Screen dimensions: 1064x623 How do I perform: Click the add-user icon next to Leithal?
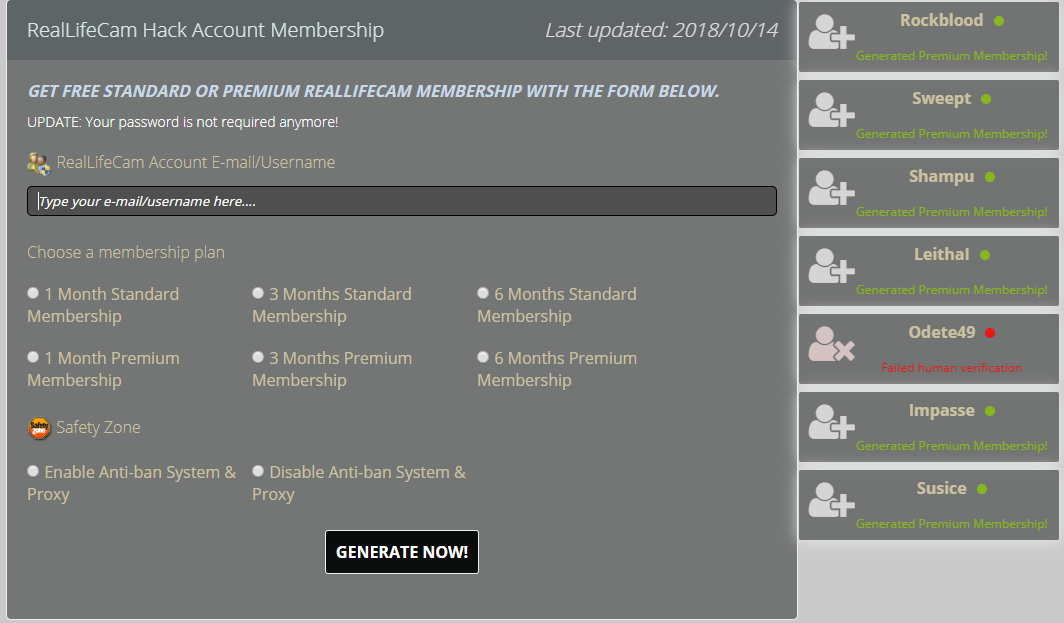831,267
